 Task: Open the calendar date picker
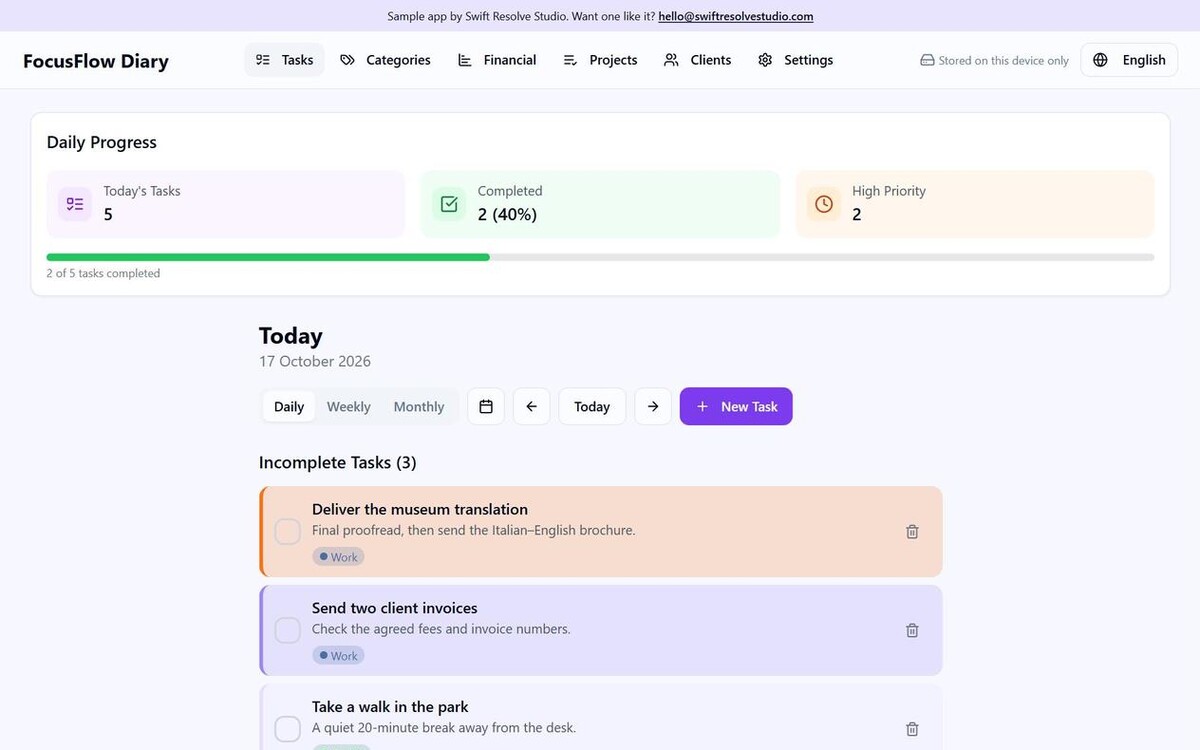point(486,406)
